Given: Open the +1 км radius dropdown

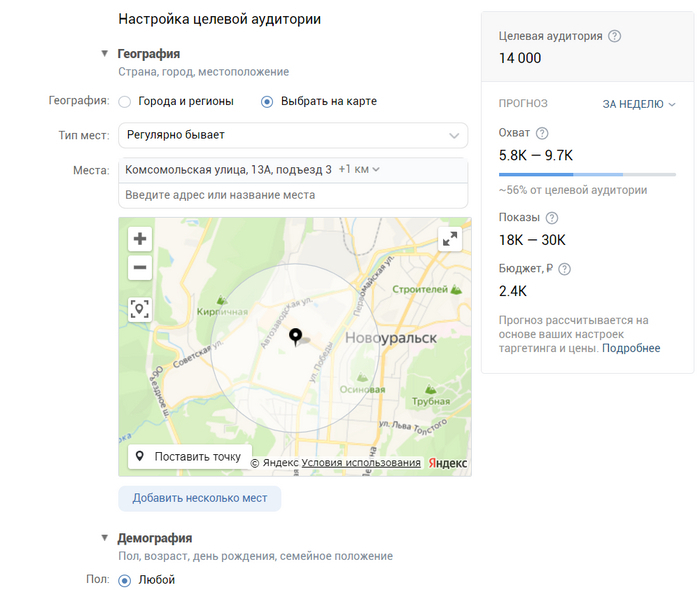Looking at the screenshot, I should click(360, 170).
